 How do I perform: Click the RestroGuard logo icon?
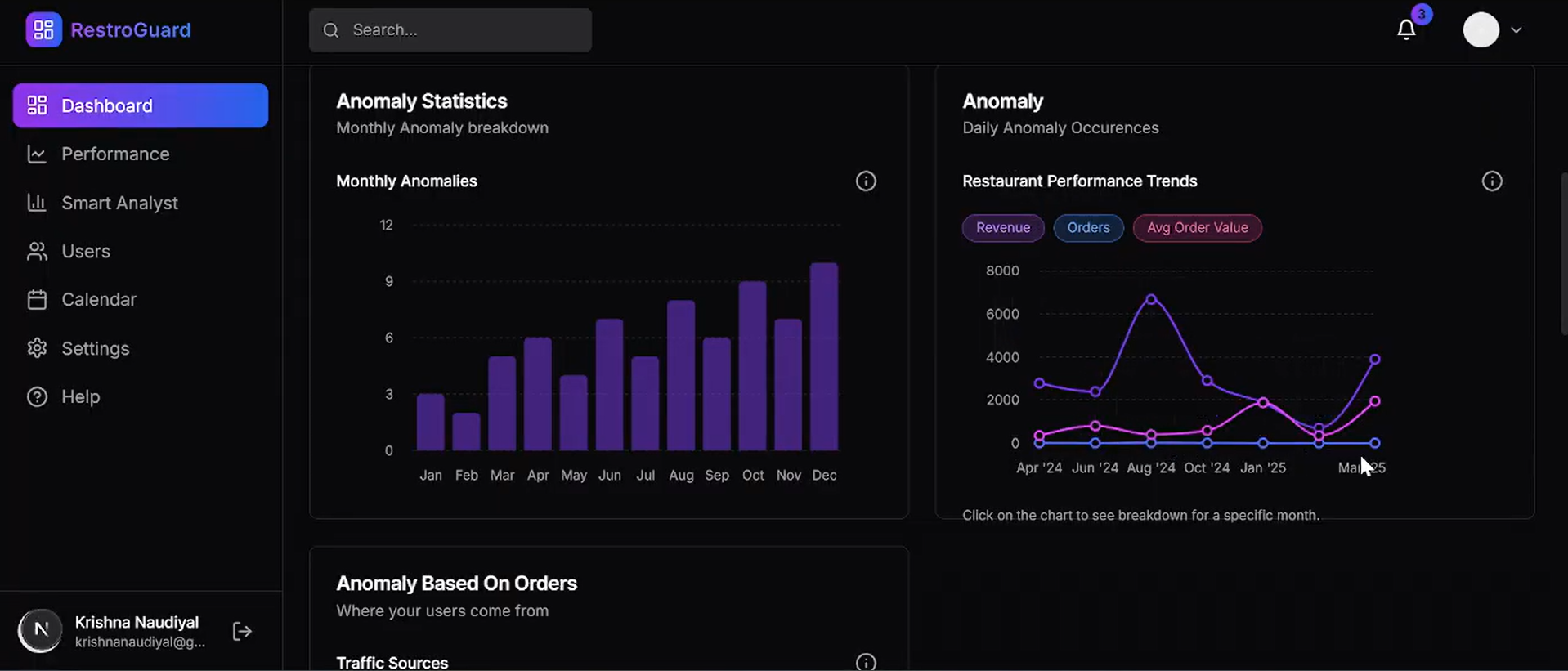[x=43, y=30]
